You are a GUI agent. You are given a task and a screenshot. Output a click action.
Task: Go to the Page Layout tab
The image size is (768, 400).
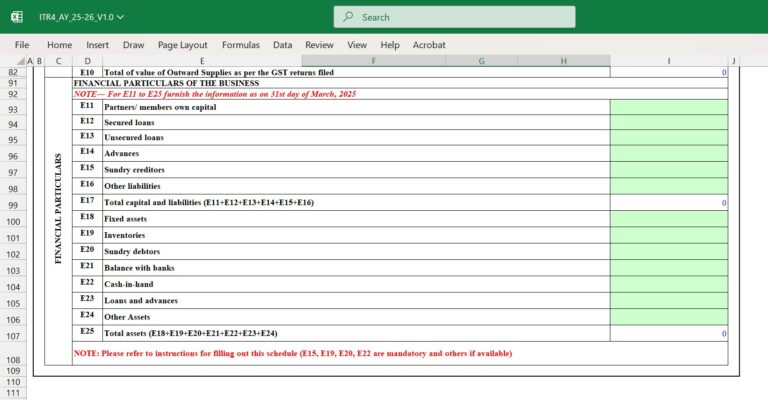coord(183,45)
